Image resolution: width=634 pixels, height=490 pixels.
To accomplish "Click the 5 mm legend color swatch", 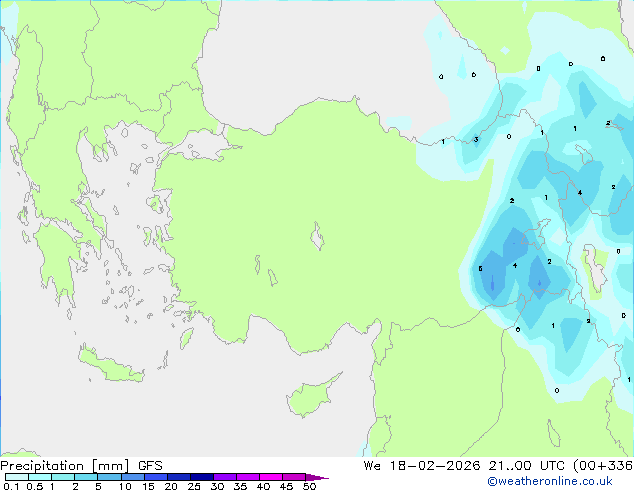I will [109, 477].
